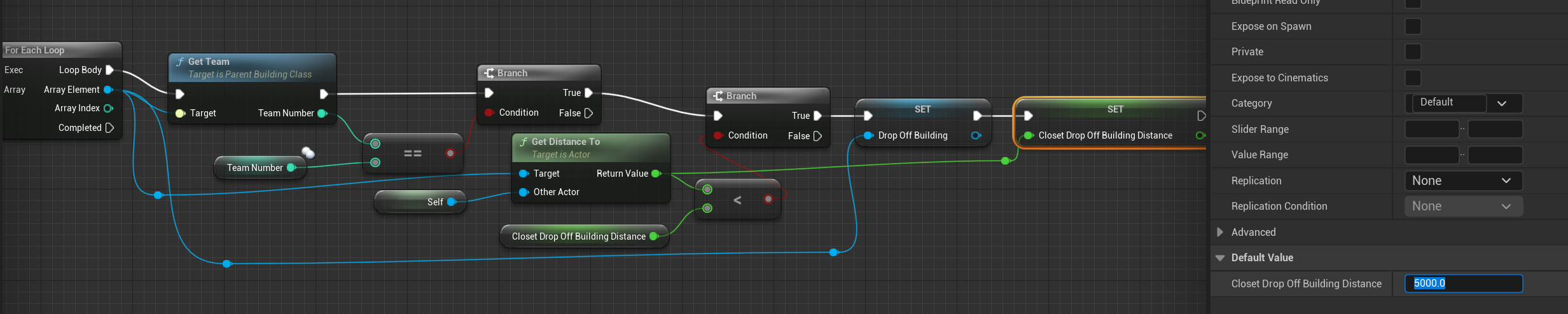This screenshot has width=1568, height=314.
Task: Click the first Branch node's True pin
Action: click(588, 93)
